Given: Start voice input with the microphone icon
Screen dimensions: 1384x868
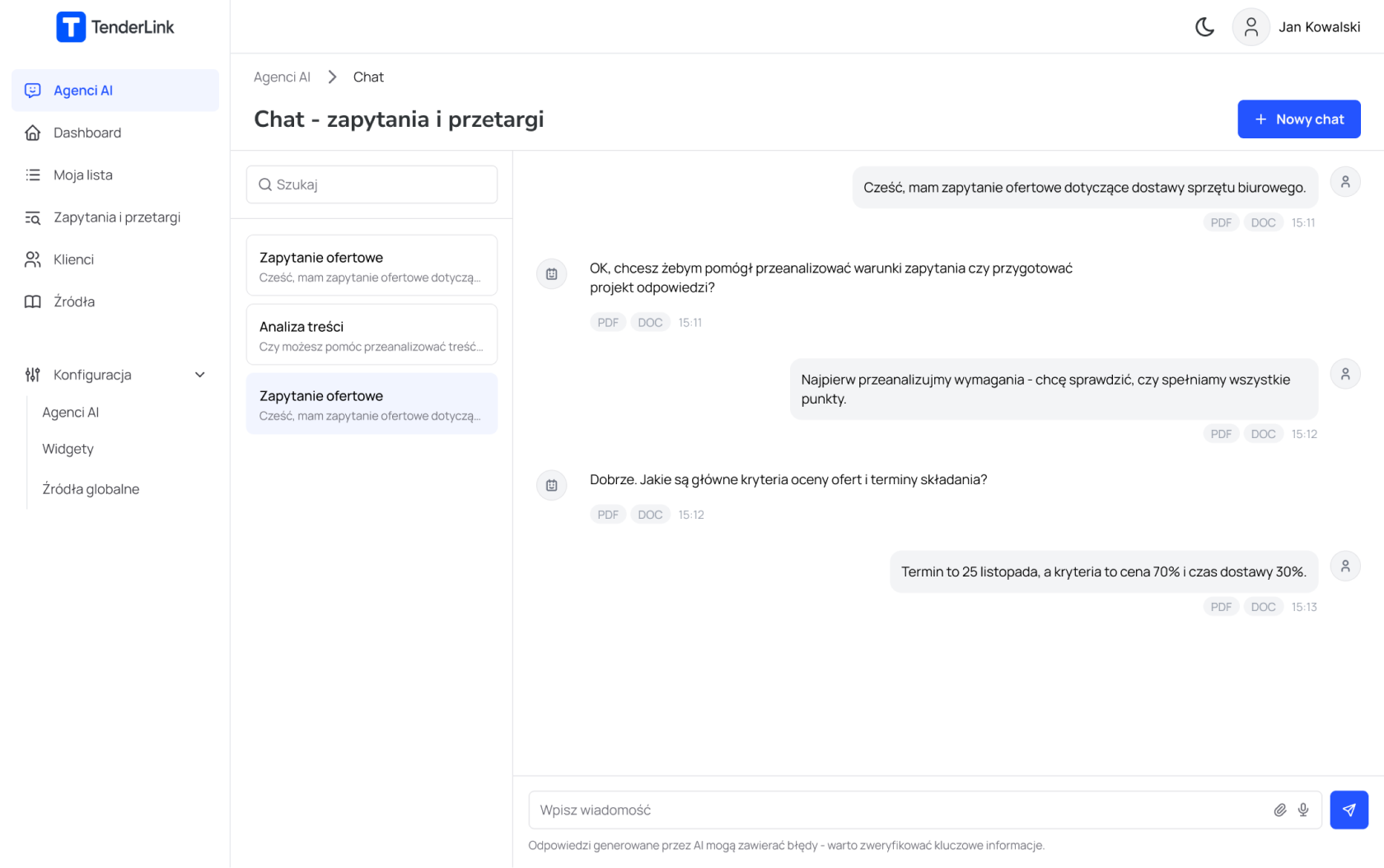Looking at the screenshot, I should [1303, 810].
